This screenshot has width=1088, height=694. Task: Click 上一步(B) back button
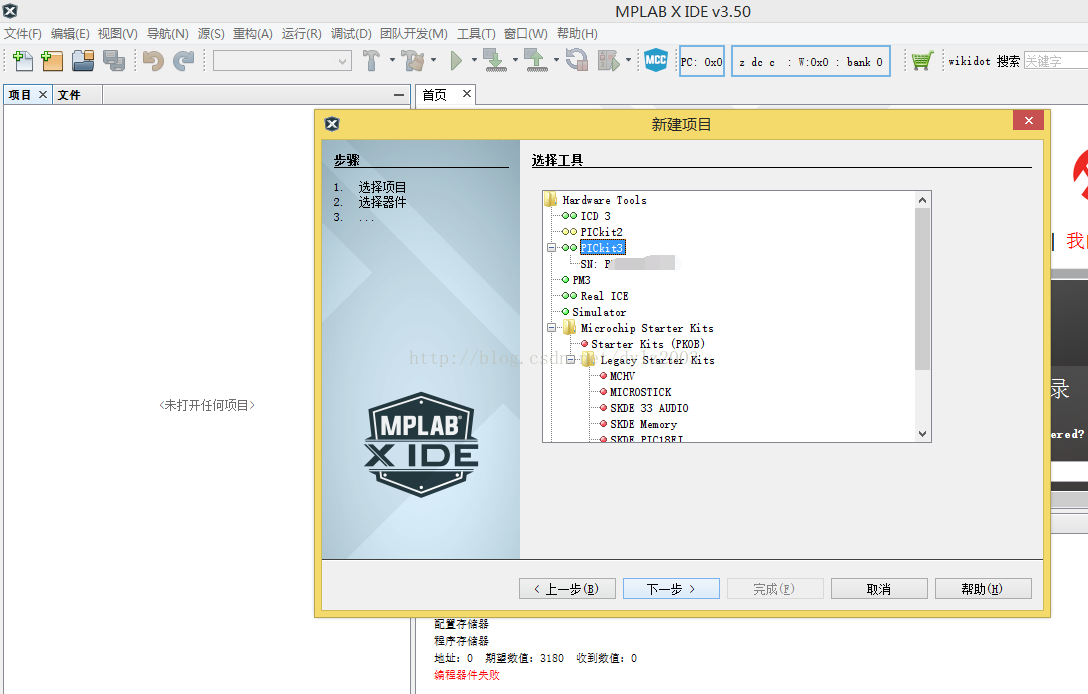click(568, 589)
